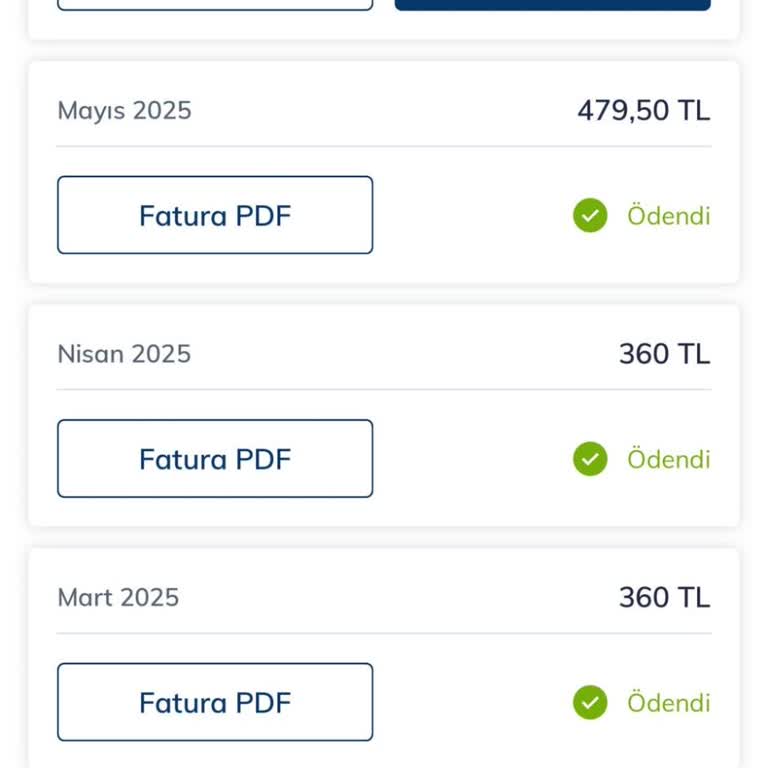Image resolution: width=768 pixels, height=768 pixels.
Task: Open Fatura PDF for Nisan 2025
Action: coord(215,459)
